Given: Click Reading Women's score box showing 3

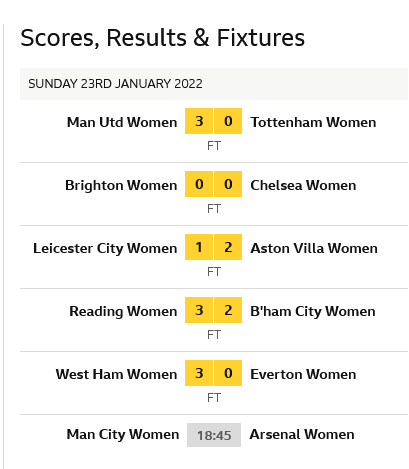Looking at the screenshot, I should [199, 310].
